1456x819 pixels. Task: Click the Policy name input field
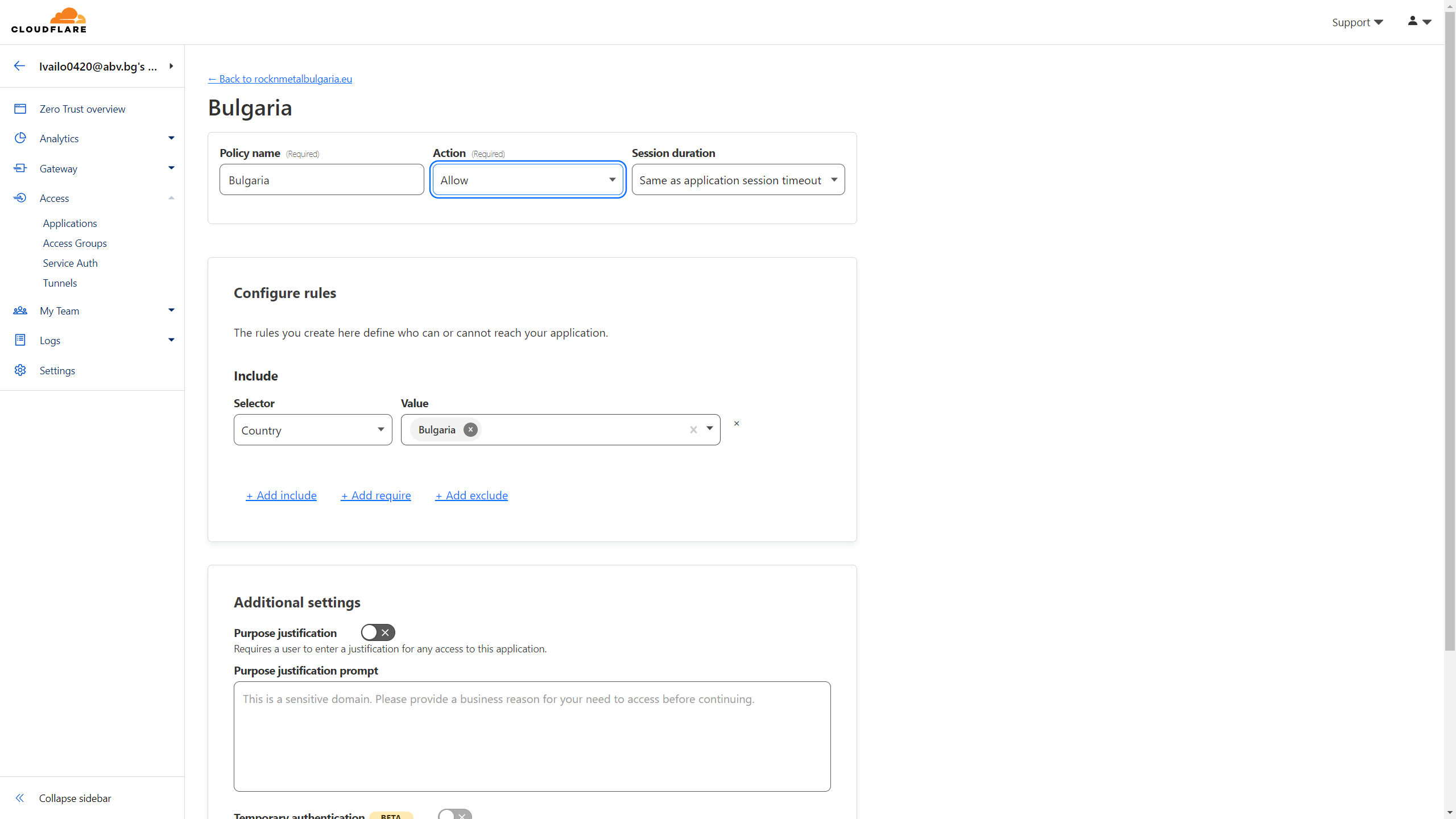coord(321,180)
